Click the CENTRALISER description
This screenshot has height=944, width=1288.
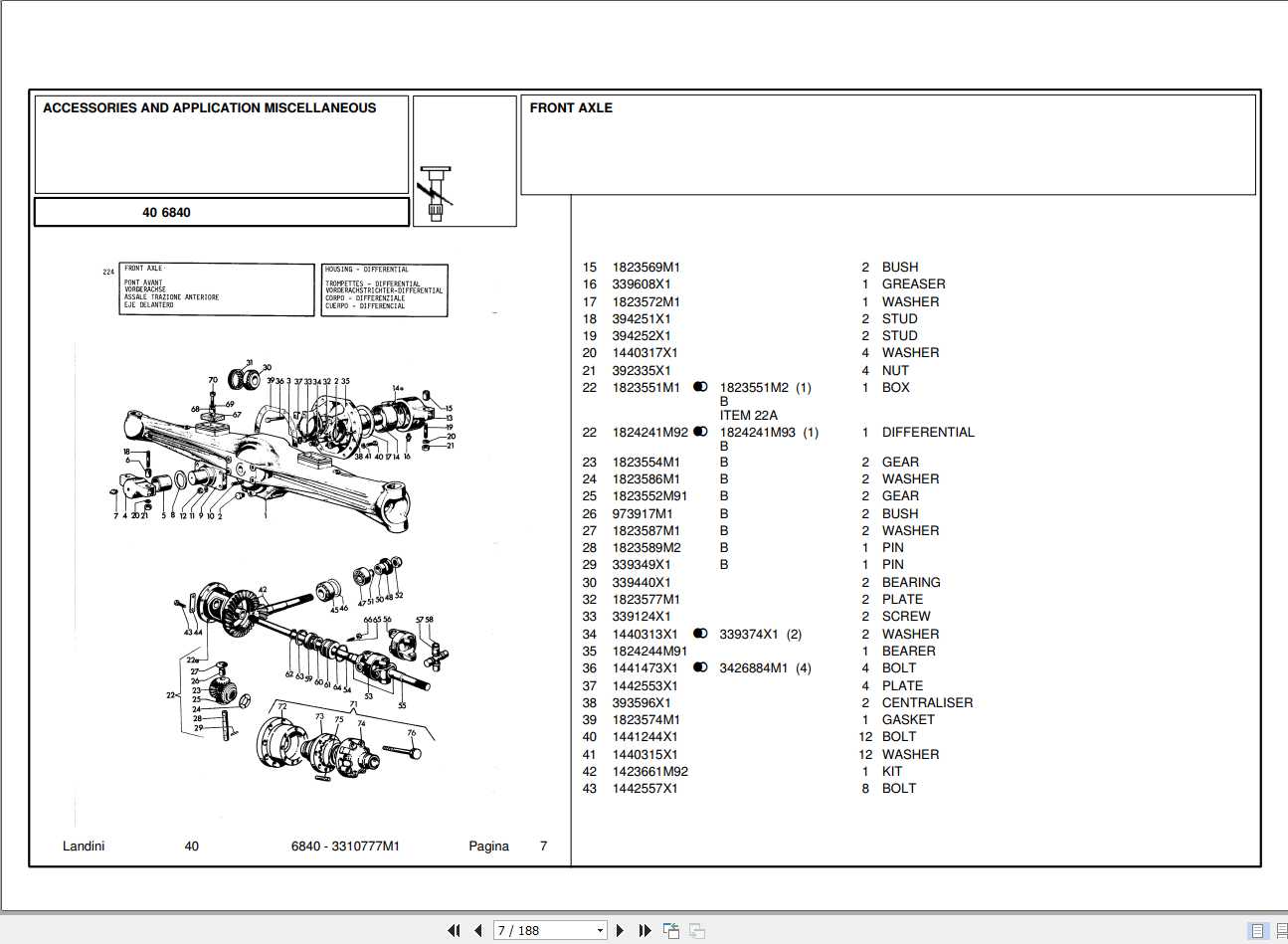pos(927,702)
